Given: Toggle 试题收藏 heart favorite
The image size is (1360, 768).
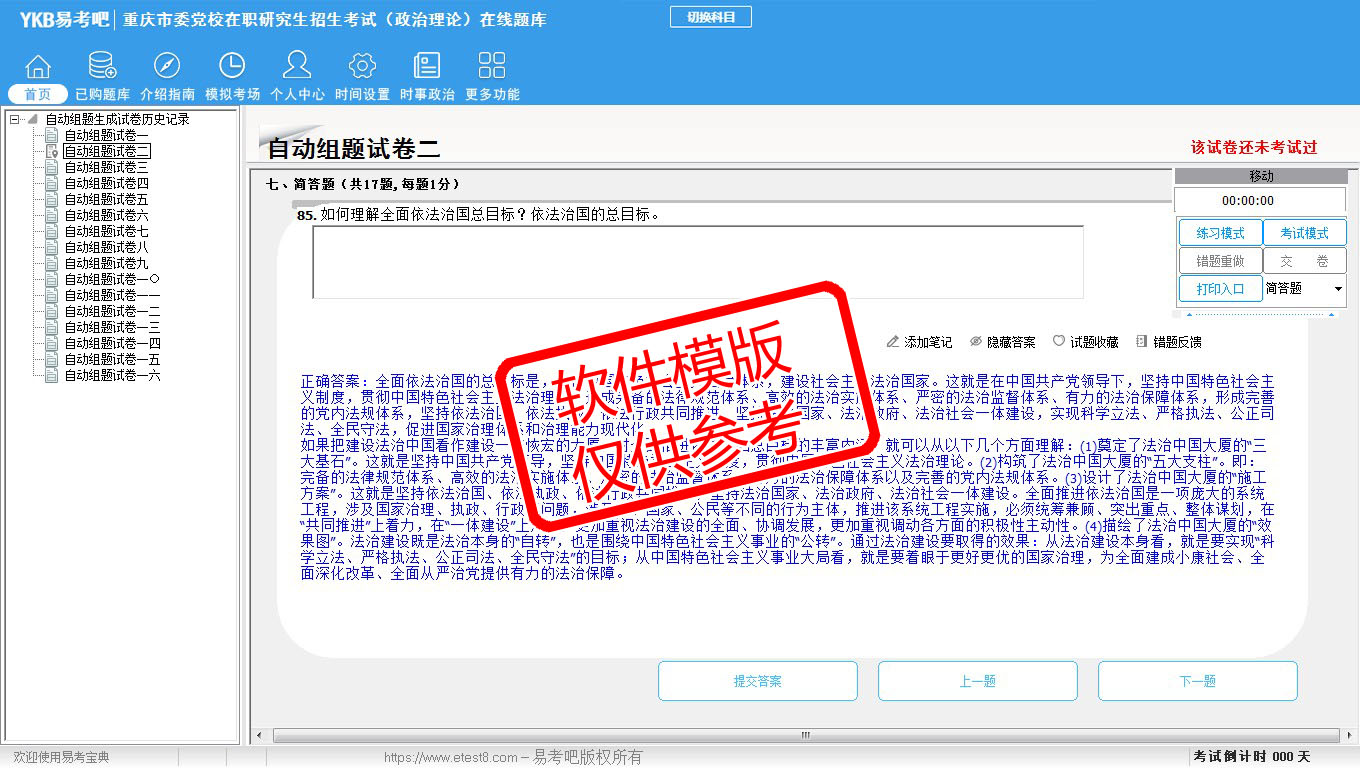Looking at the screenshot, I should 1085,342.
